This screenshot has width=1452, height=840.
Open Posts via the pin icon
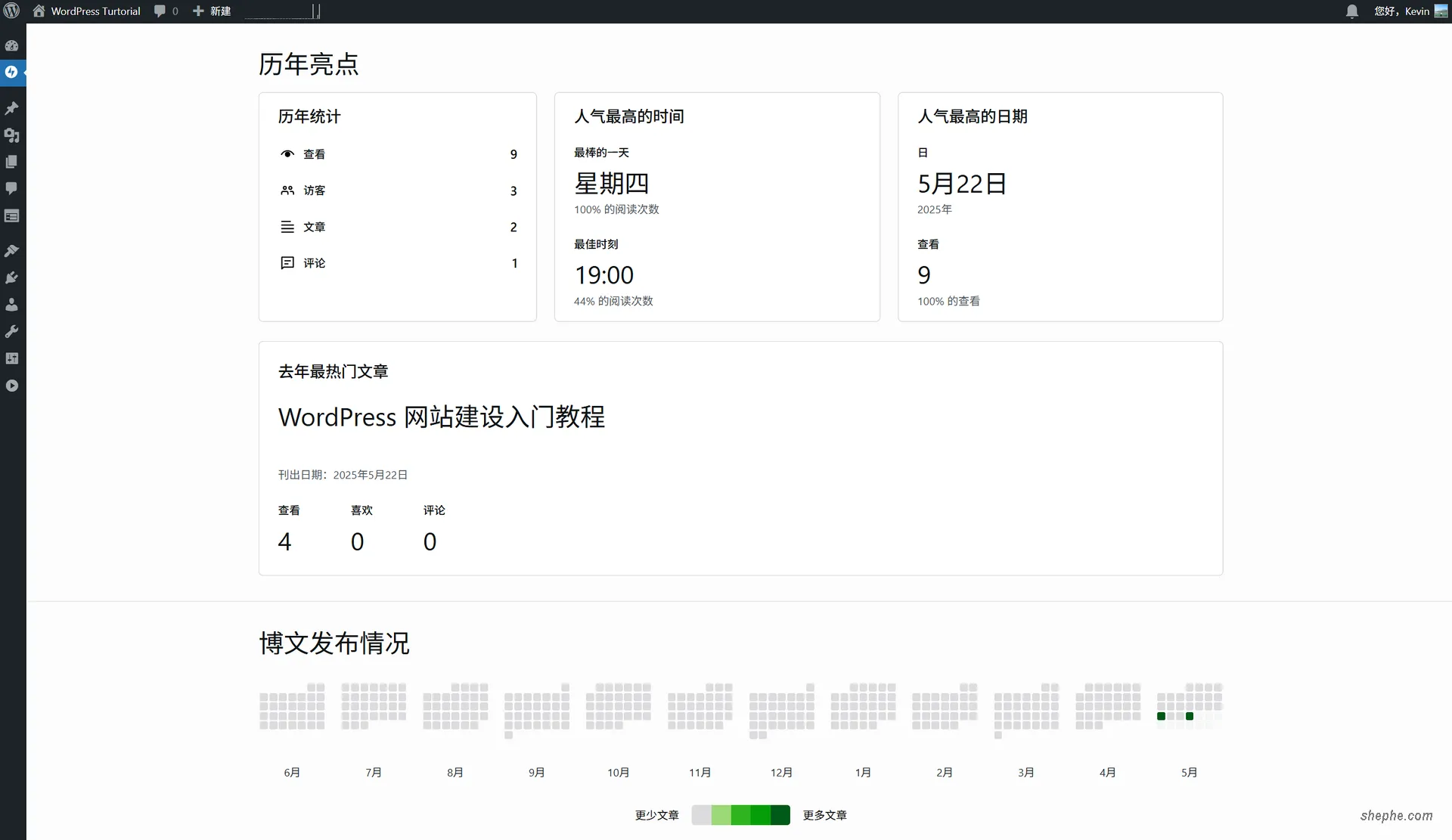click(x=12, y=107)
